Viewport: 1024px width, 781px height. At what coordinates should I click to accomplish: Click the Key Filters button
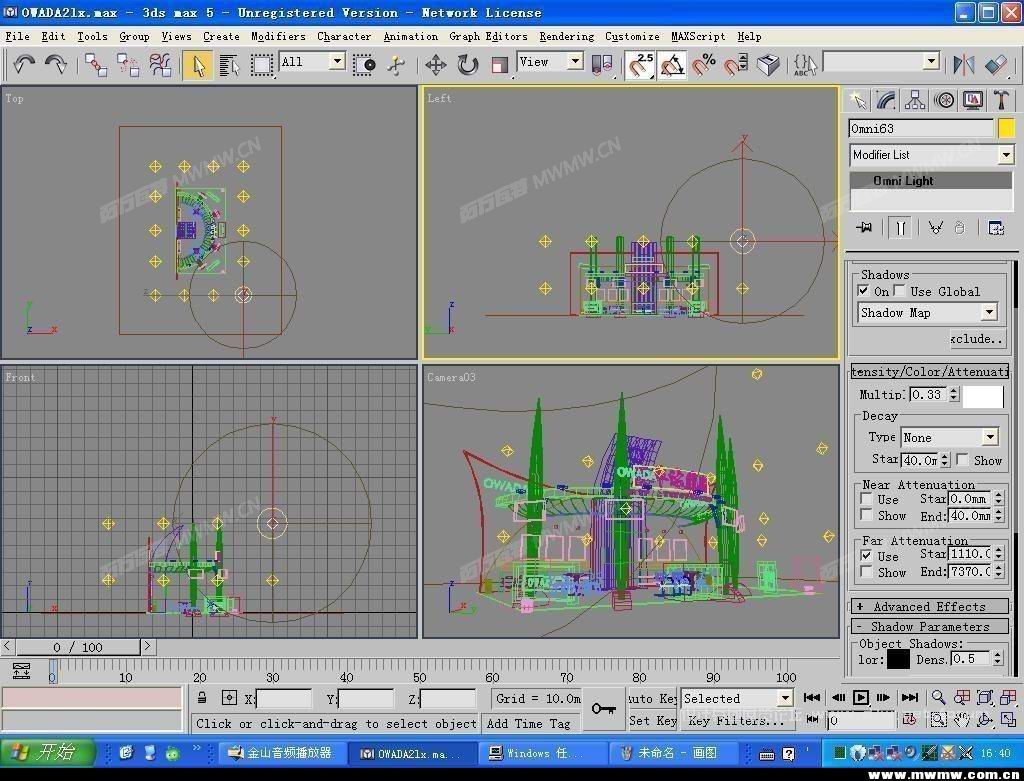pyautogui.click(x=737, y=721)
